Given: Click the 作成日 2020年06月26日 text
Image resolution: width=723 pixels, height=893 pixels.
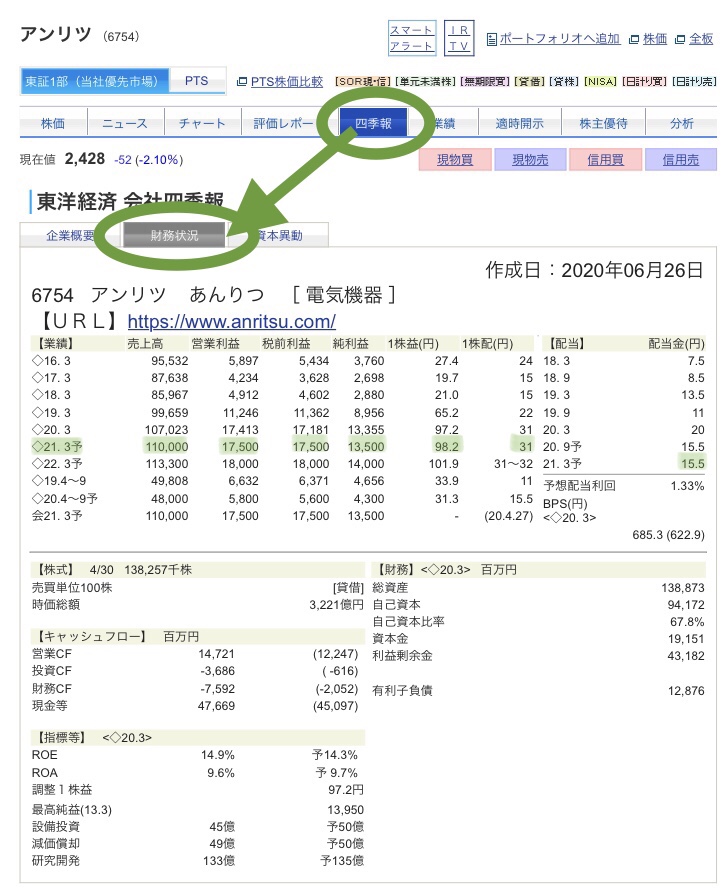Looking at the screenshot, I should (x=594, y=270).
